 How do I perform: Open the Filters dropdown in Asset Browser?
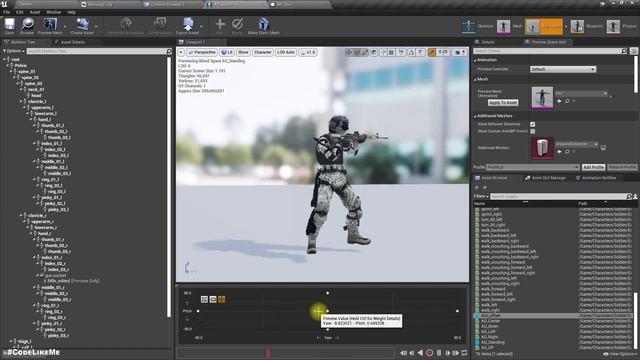coord(481,196)
